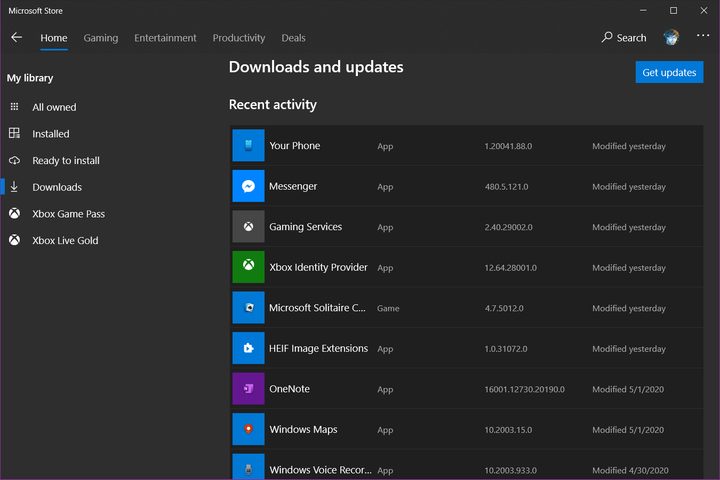Viewport: 720px width, 480px height.
Task: Switch to the Deals tab
Action: pyautogui.click(x=293, y=38)
